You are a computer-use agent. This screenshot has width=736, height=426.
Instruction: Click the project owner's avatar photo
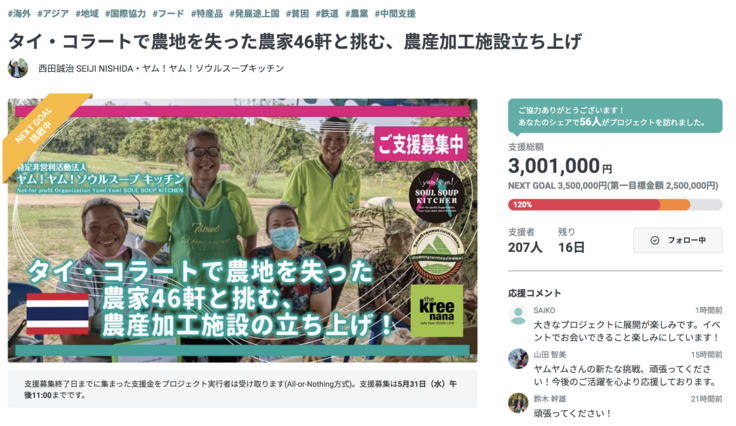(x=18, y=68)
